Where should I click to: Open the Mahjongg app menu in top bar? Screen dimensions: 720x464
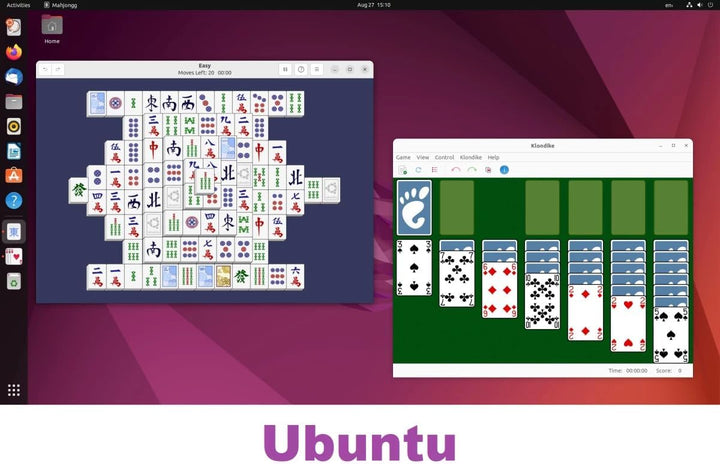61,5
